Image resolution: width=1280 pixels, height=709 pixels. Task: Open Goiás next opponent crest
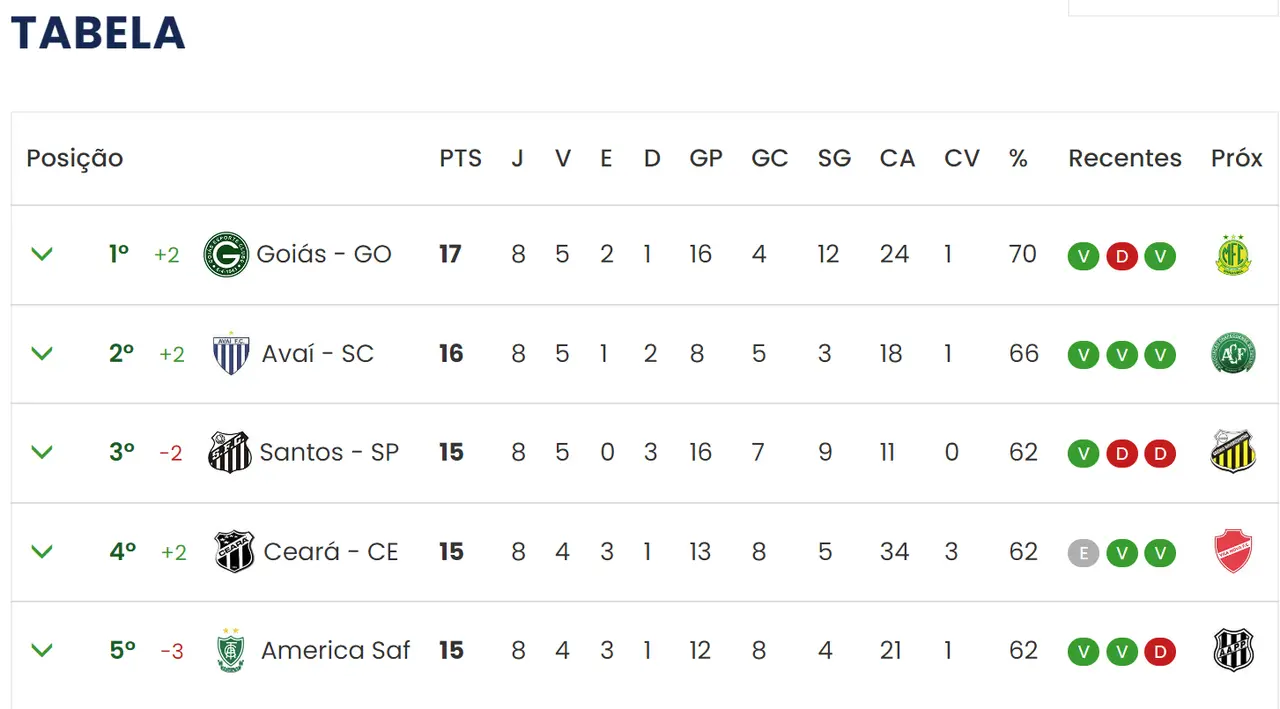point(1234,255)
